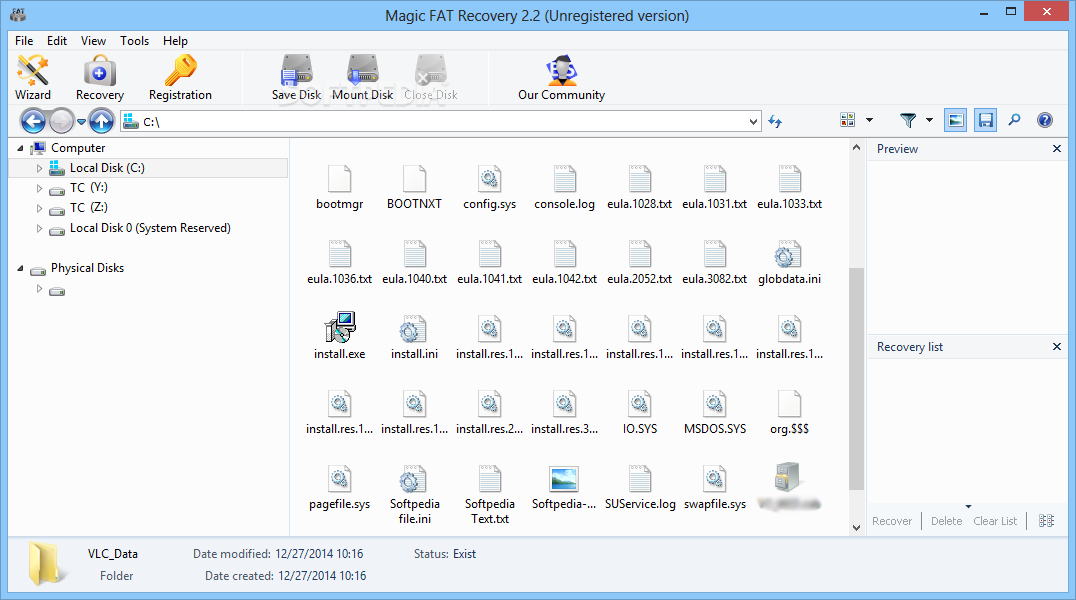Open search with the magnifier icon
The image size is (1076, 600).
(1014, 120)
